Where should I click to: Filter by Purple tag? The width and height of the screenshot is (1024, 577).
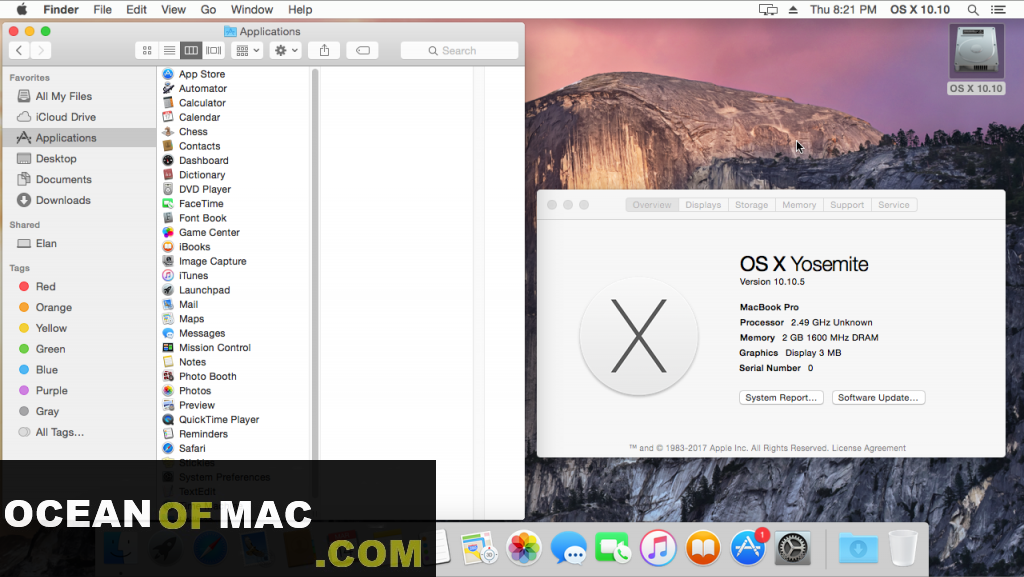[x=52, y=391]
